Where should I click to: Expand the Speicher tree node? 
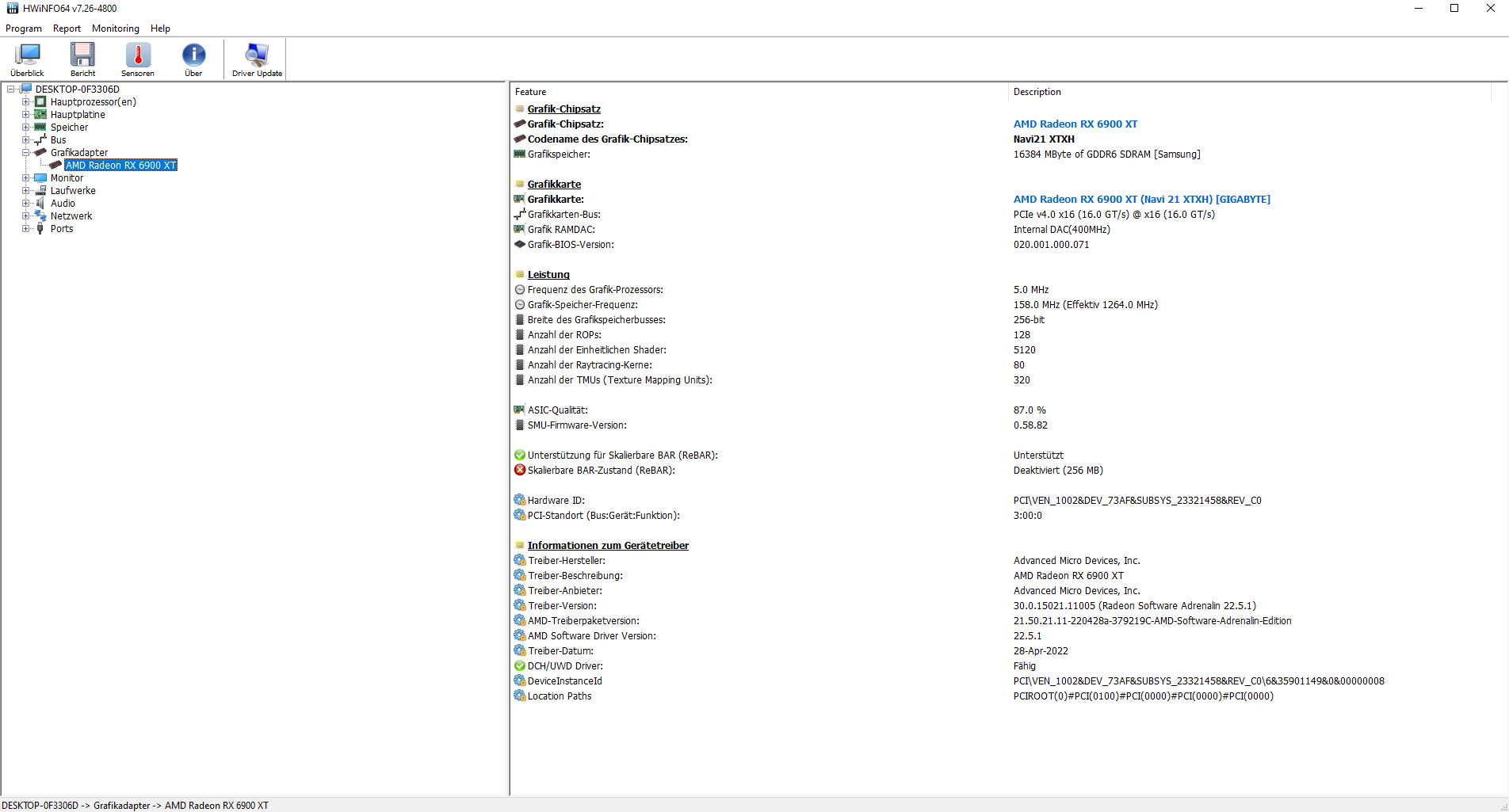[x=26, y=127]
